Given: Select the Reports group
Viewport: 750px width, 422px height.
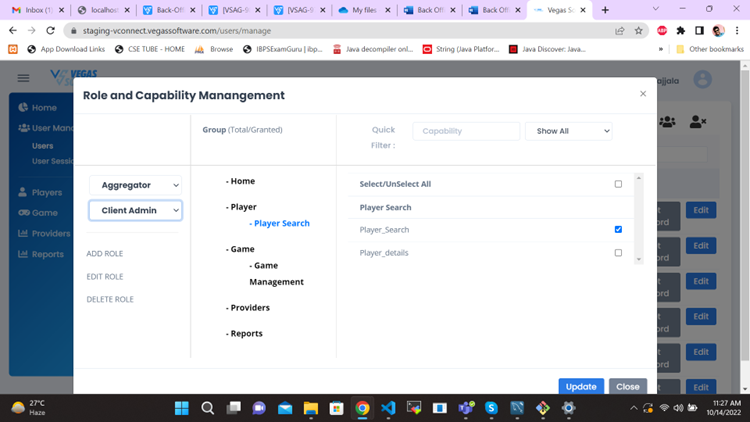Looking at the screenshot, I should tap(244, 333).
